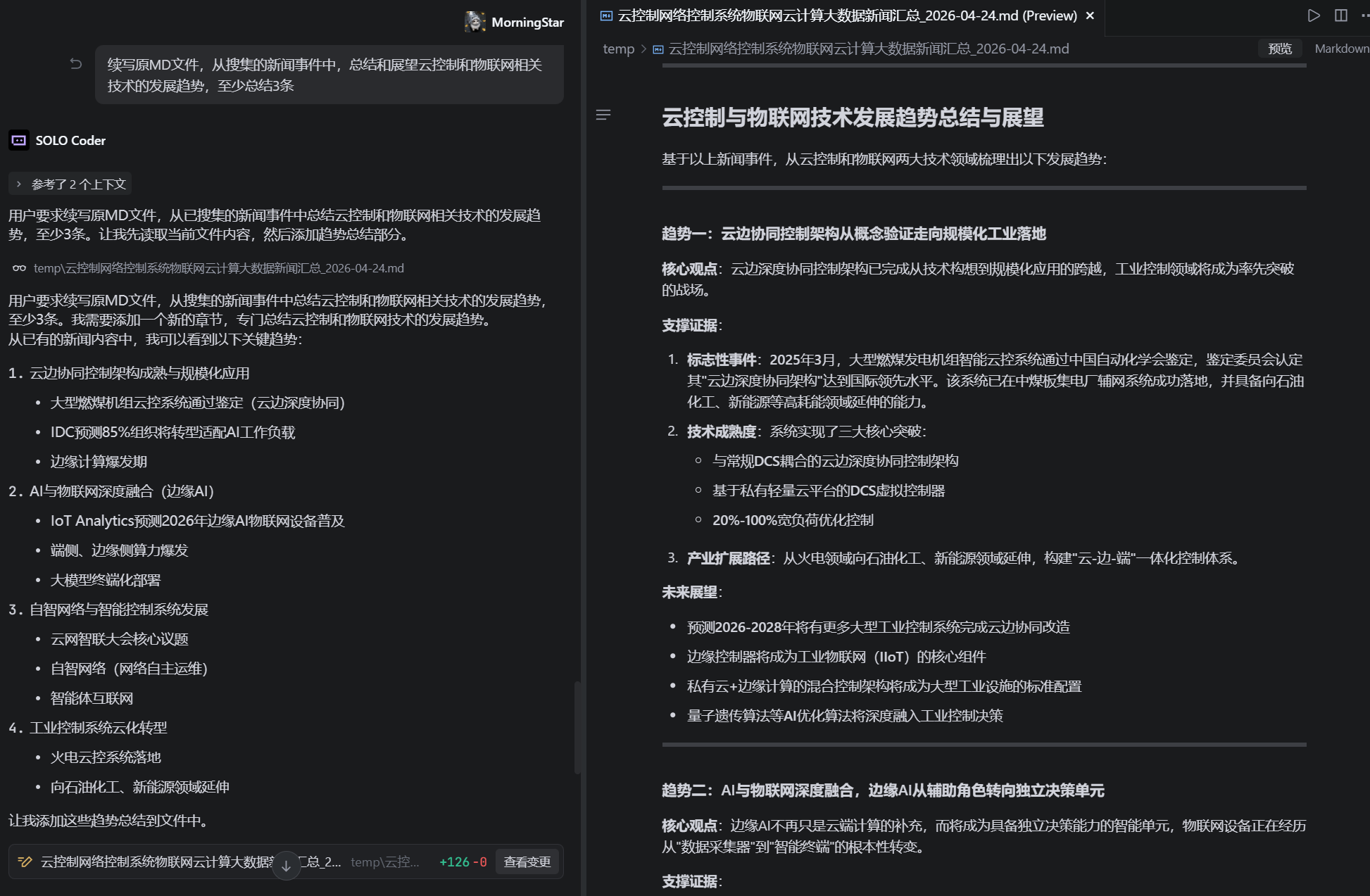Switch to 预览 preview mode
The image size is (1370, 896).
[x=1279, y=49]
